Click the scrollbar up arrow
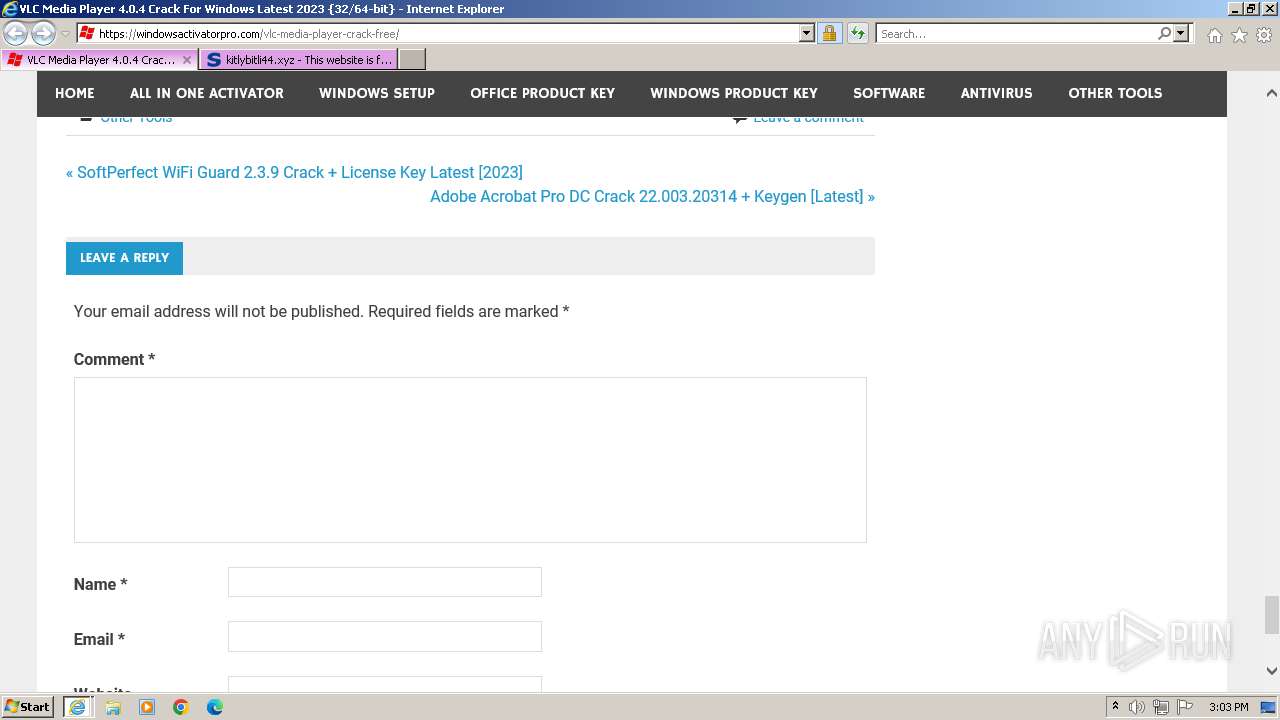The width and height of the screenshot is (1280, 720). [x=1272, y=93]
